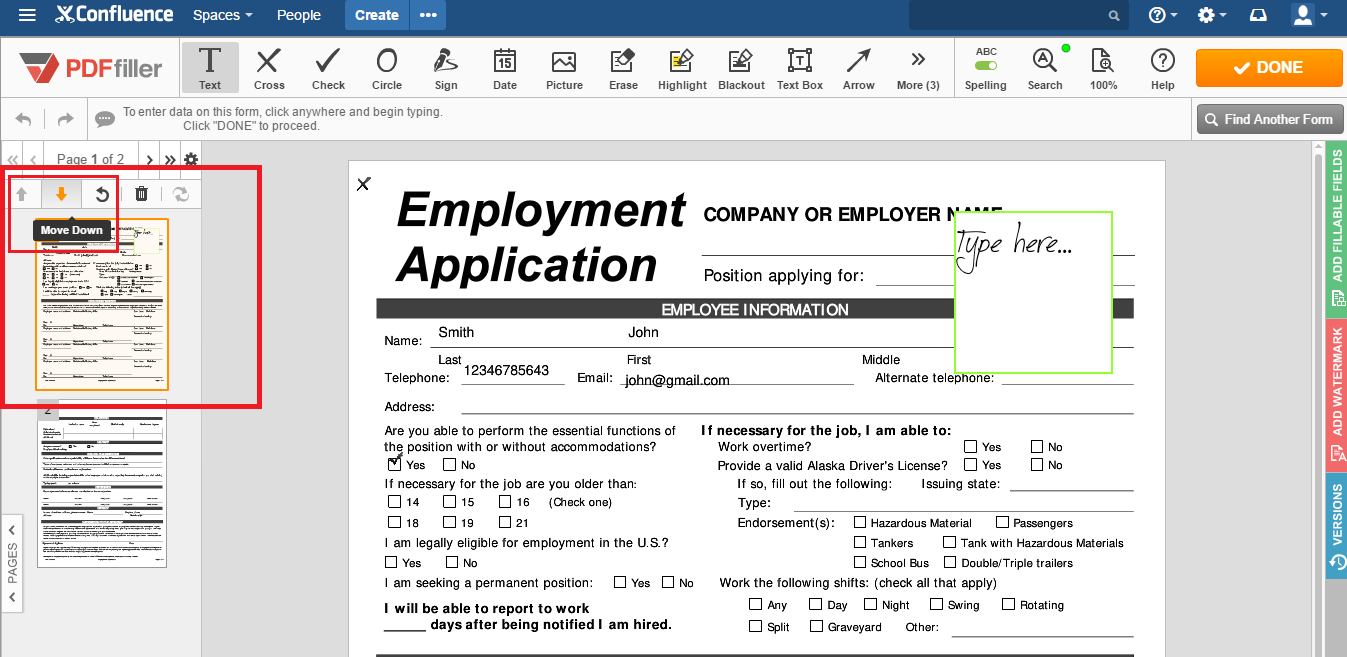Screen dimensions: 1347x657
Task: Toggle the Spelling switch
Action: tap(986, 66)
